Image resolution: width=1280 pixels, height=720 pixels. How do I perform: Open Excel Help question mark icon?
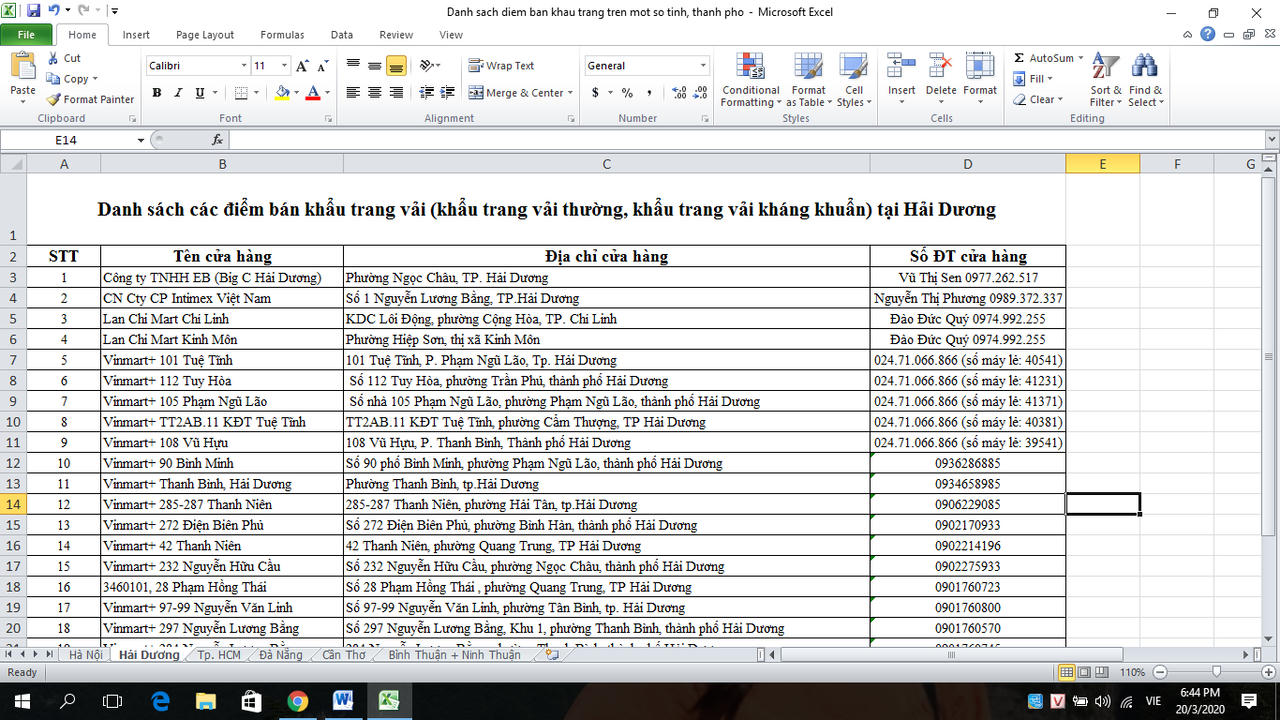click(x=1208, y=35)
